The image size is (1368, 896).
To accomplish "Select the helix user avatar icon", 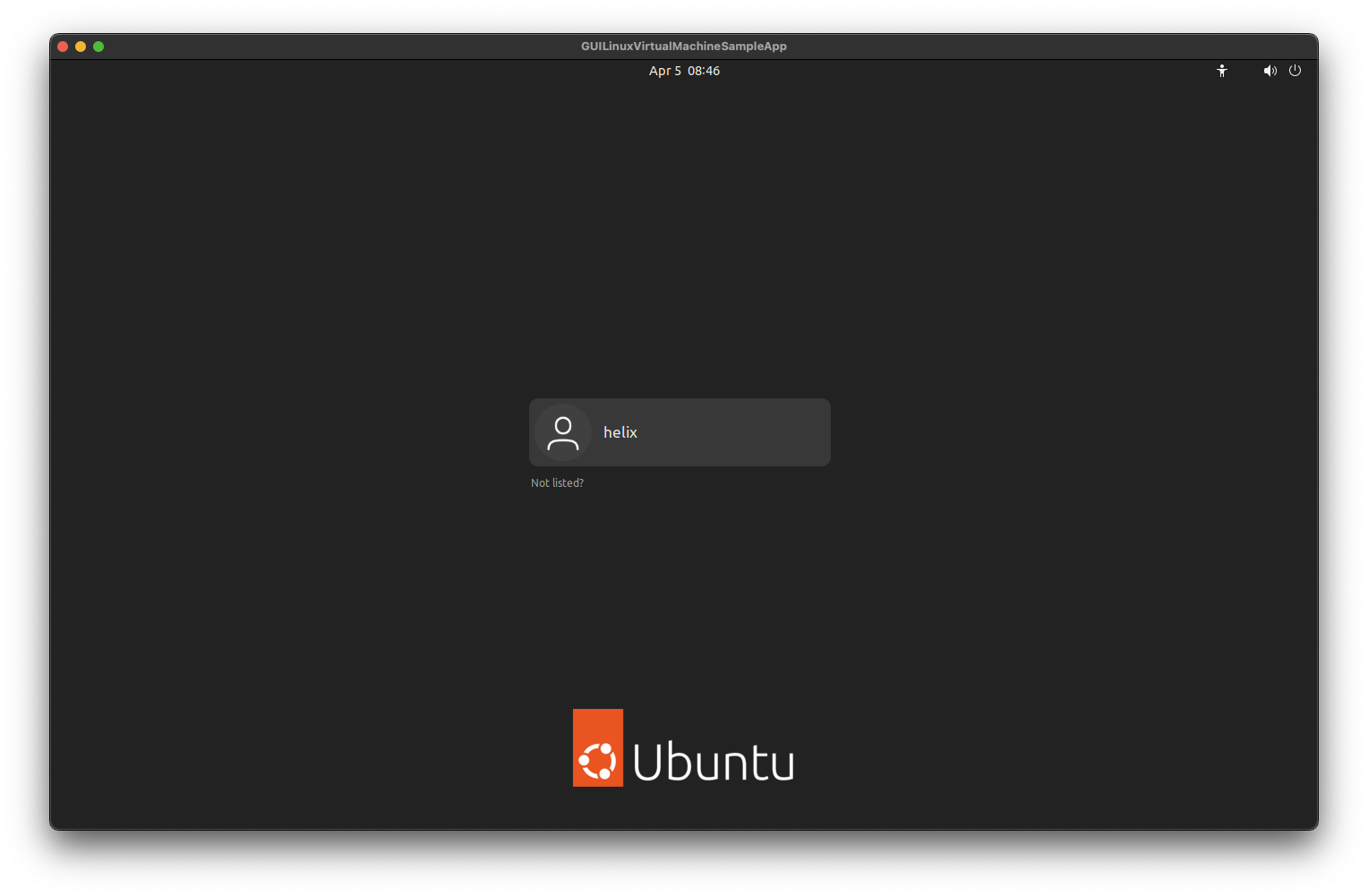I will (x=563, y=432).
